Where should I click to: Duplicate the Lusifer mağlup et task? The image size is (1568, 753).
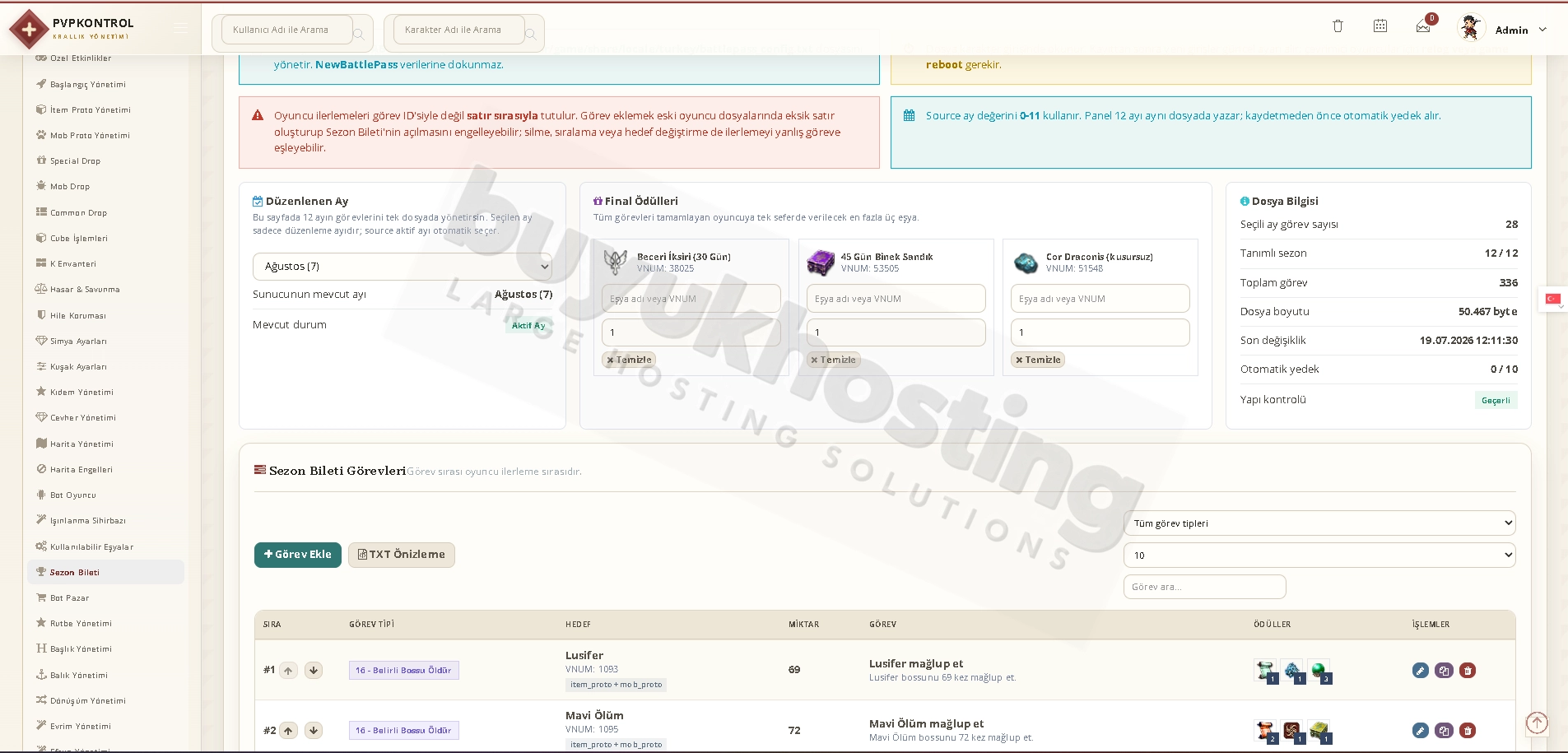[x=1444, y=670]
